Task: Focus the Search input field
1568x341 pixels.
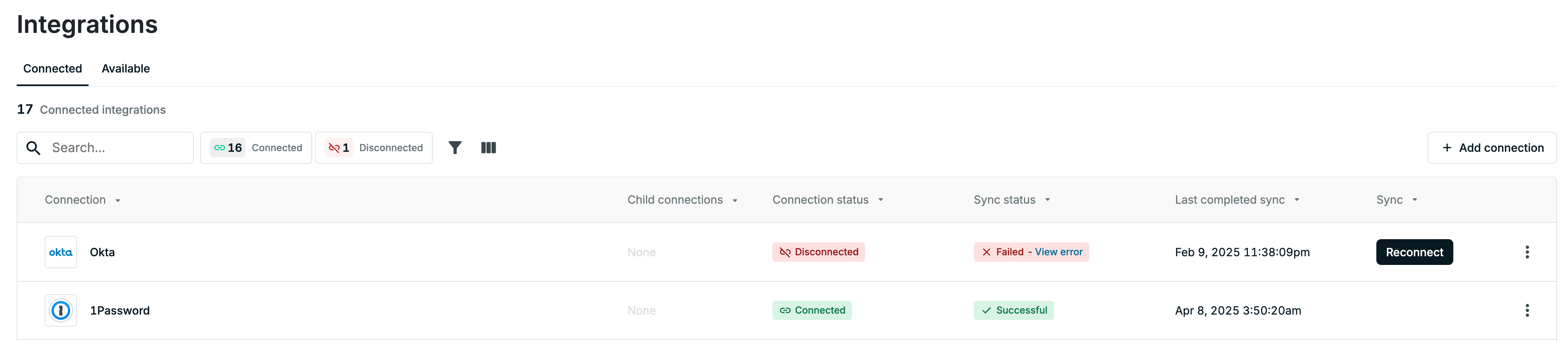Action: [105, 148]
